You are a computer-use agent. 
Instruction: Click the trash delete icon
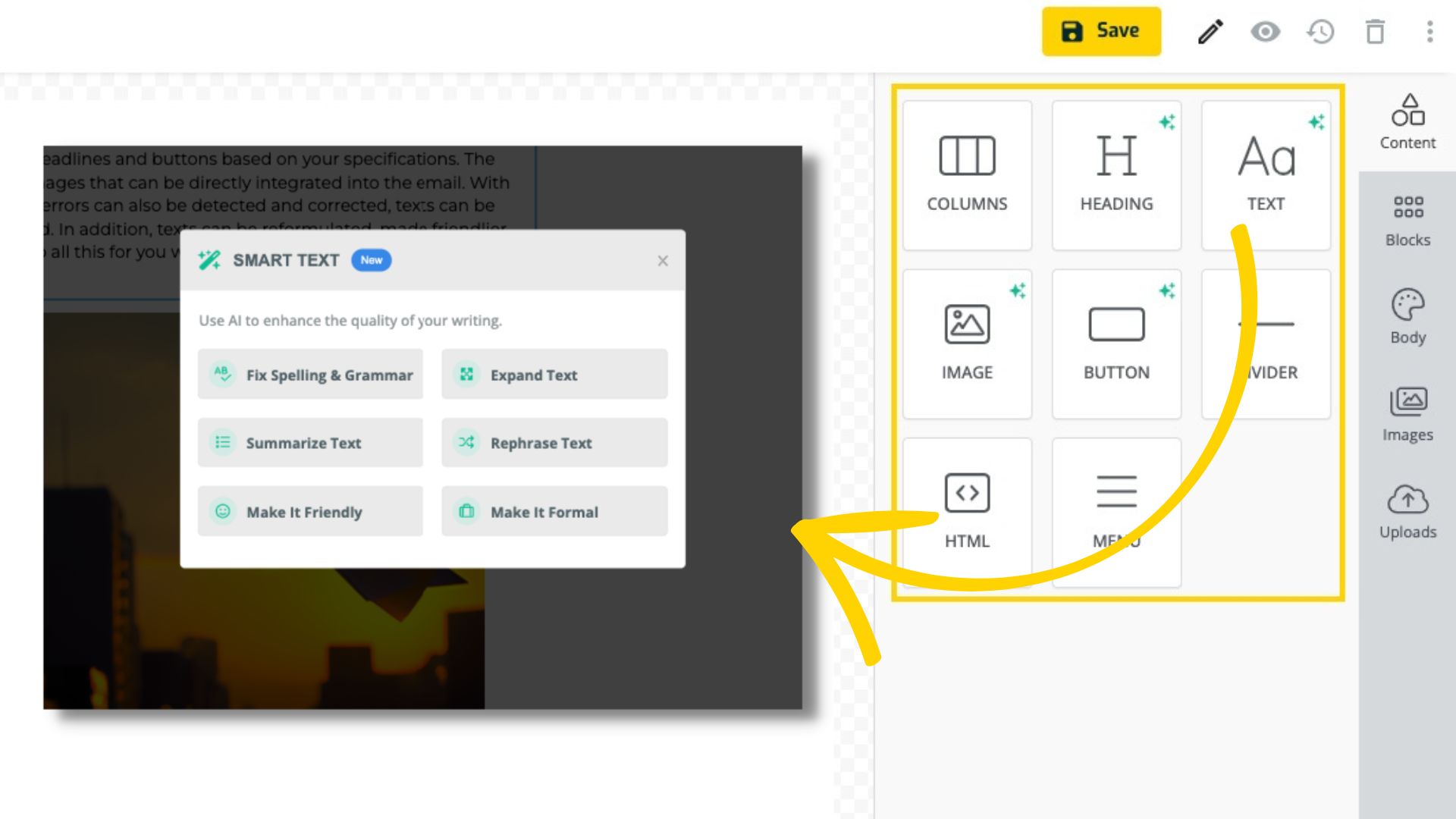point(1375,32)
